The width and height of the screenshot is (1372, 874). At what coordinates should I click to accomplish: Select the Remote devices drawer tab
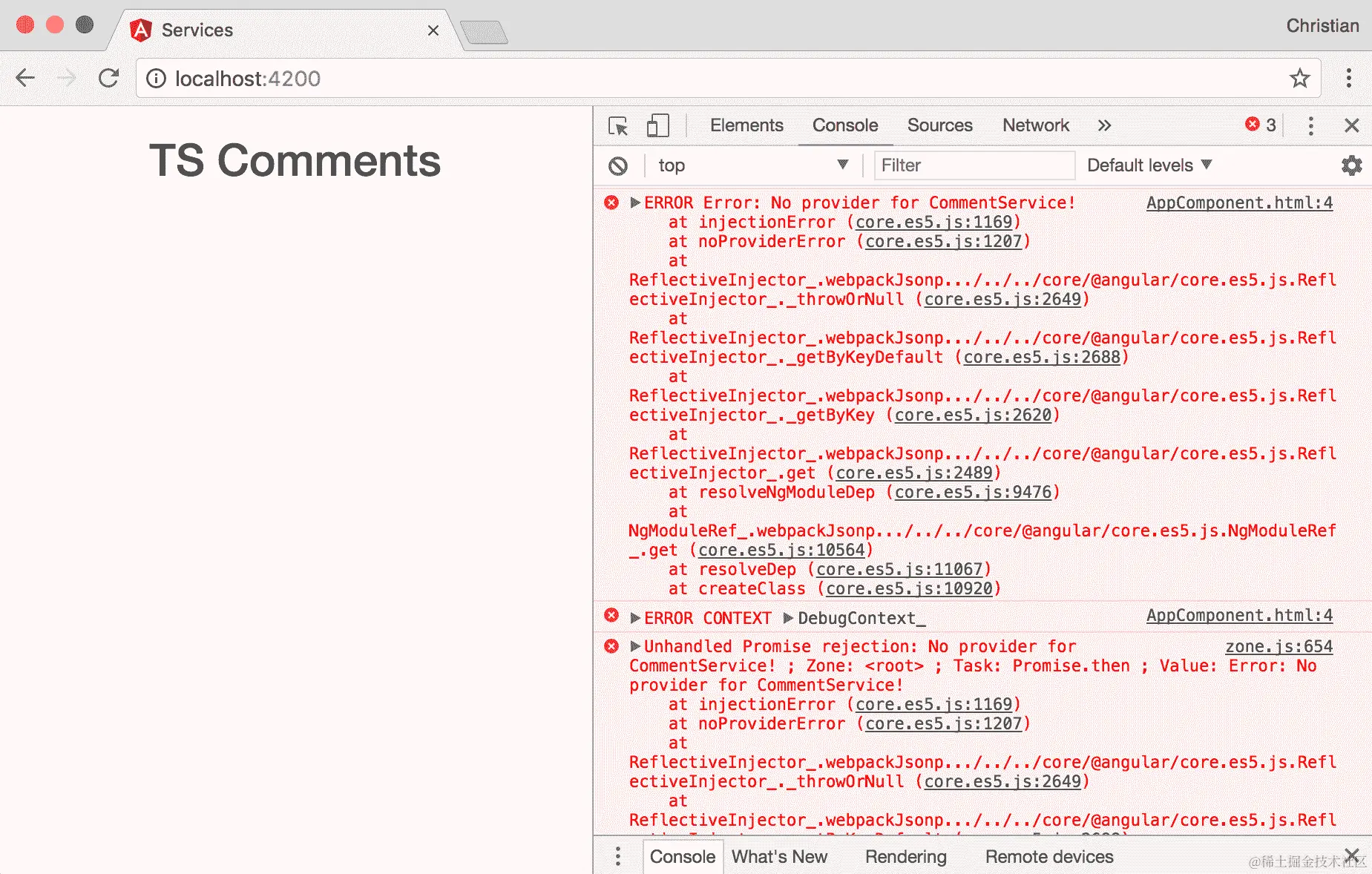1049,856
